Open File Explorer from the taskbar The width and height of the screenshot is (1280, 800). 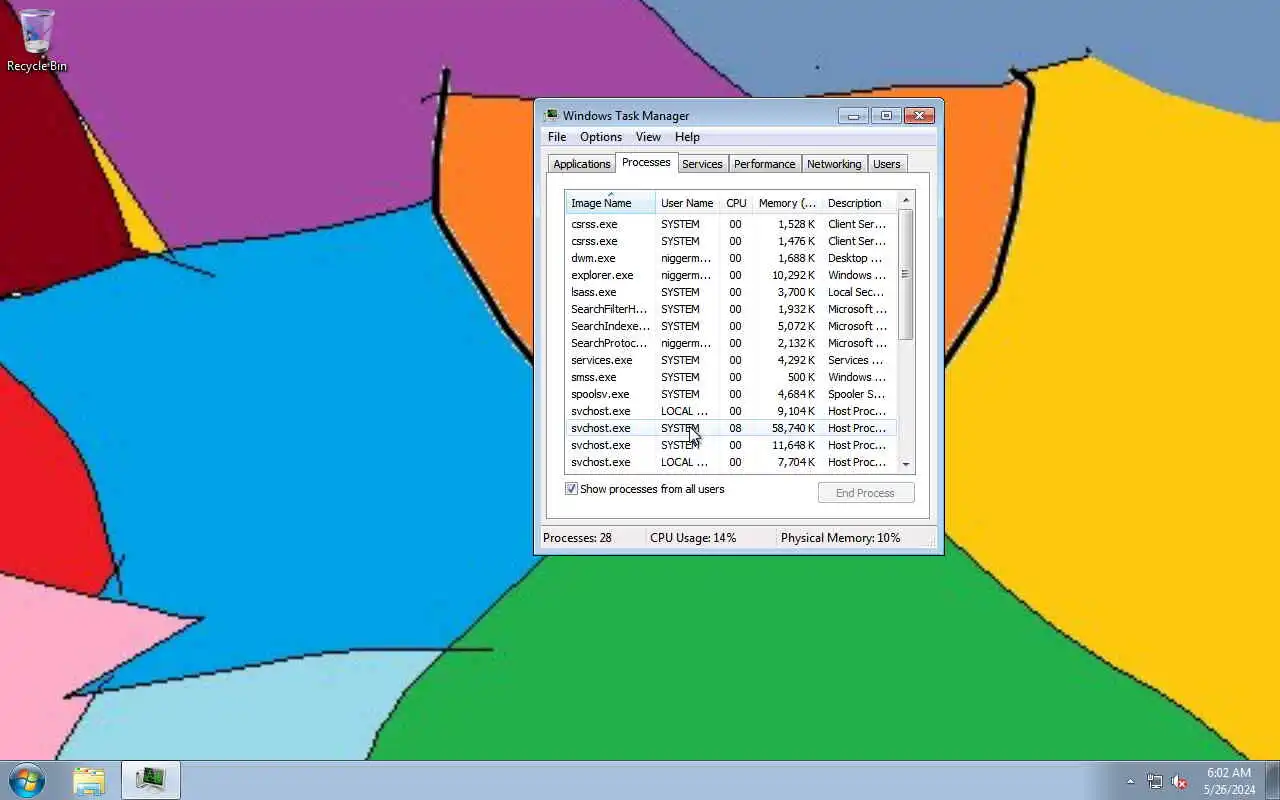(x=89, y=780)
